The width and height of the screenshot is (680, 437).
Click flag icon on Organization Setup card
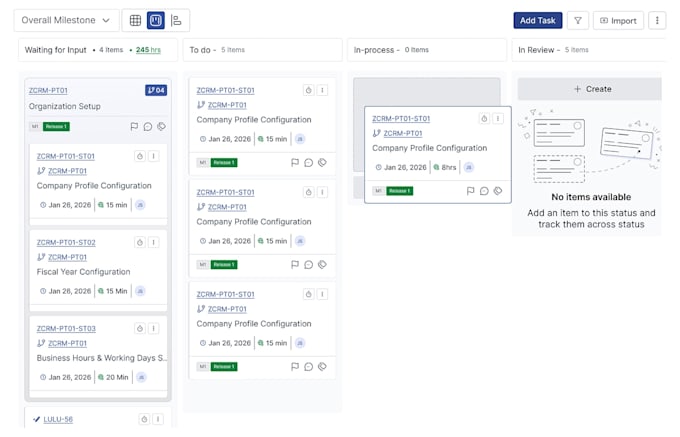tap(134, 127)
